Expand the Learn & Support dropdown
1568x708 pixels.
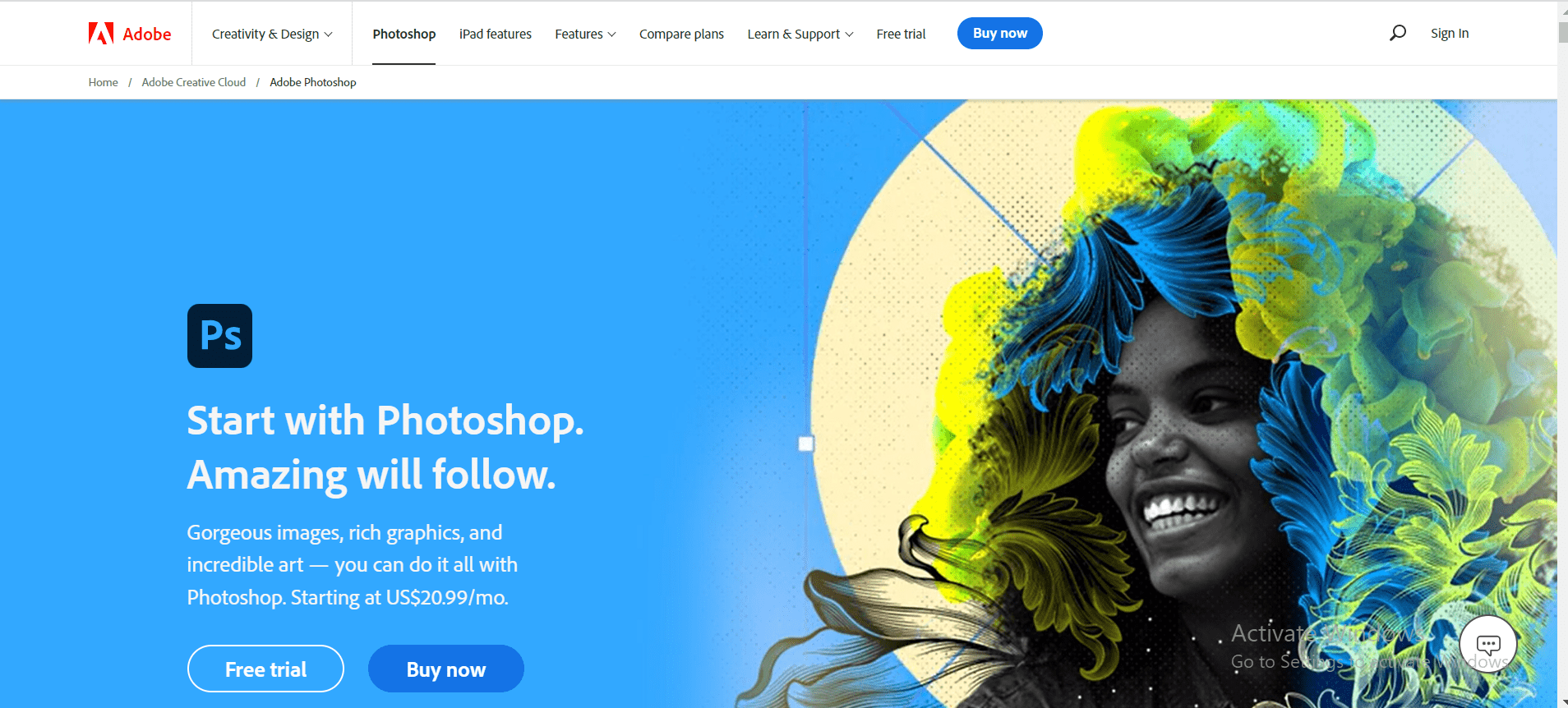[800, 34]
